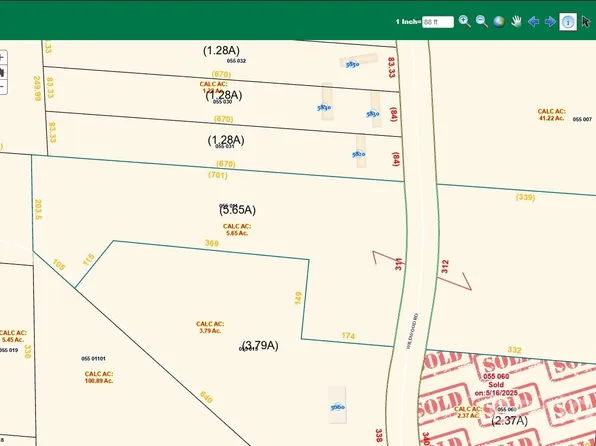
Task: Select the 5.65A parcel label
Action: [238, 210]
